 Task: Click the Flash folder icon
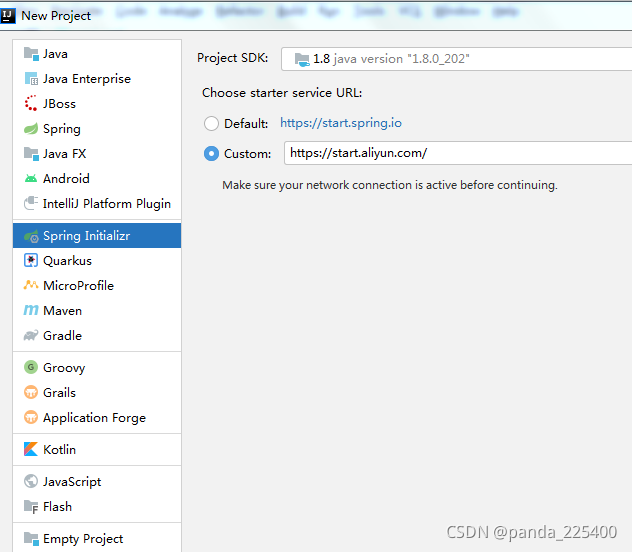pyautogui.click(x=31, y=506)
